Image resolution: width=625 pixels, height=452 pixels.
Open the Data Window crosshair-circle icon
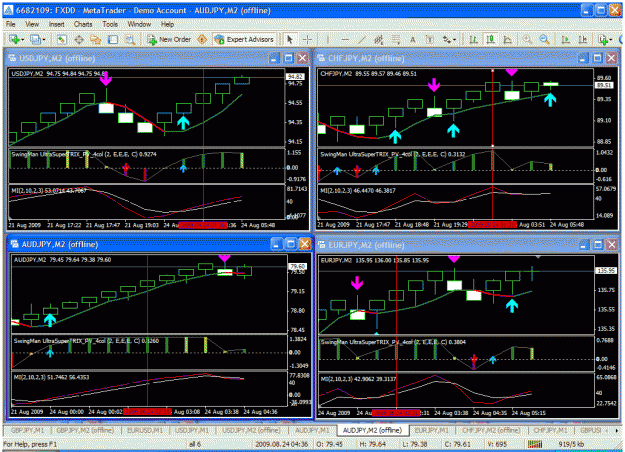pyautogui.click(x=79, y=39)
